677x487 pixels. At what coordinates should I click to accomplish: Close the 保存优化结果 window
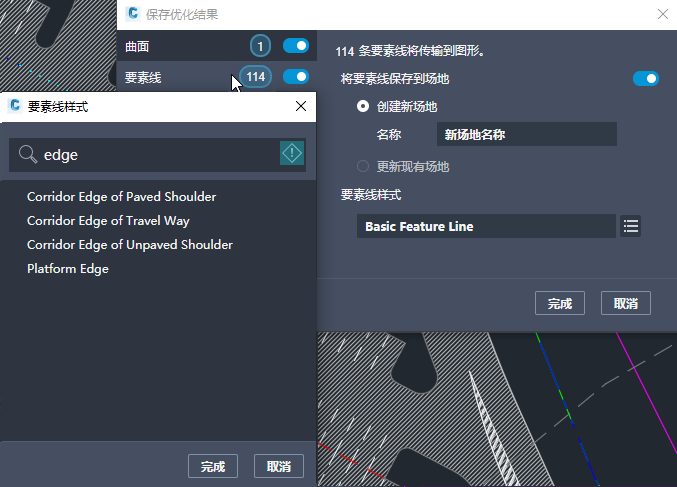pos(663,14)
